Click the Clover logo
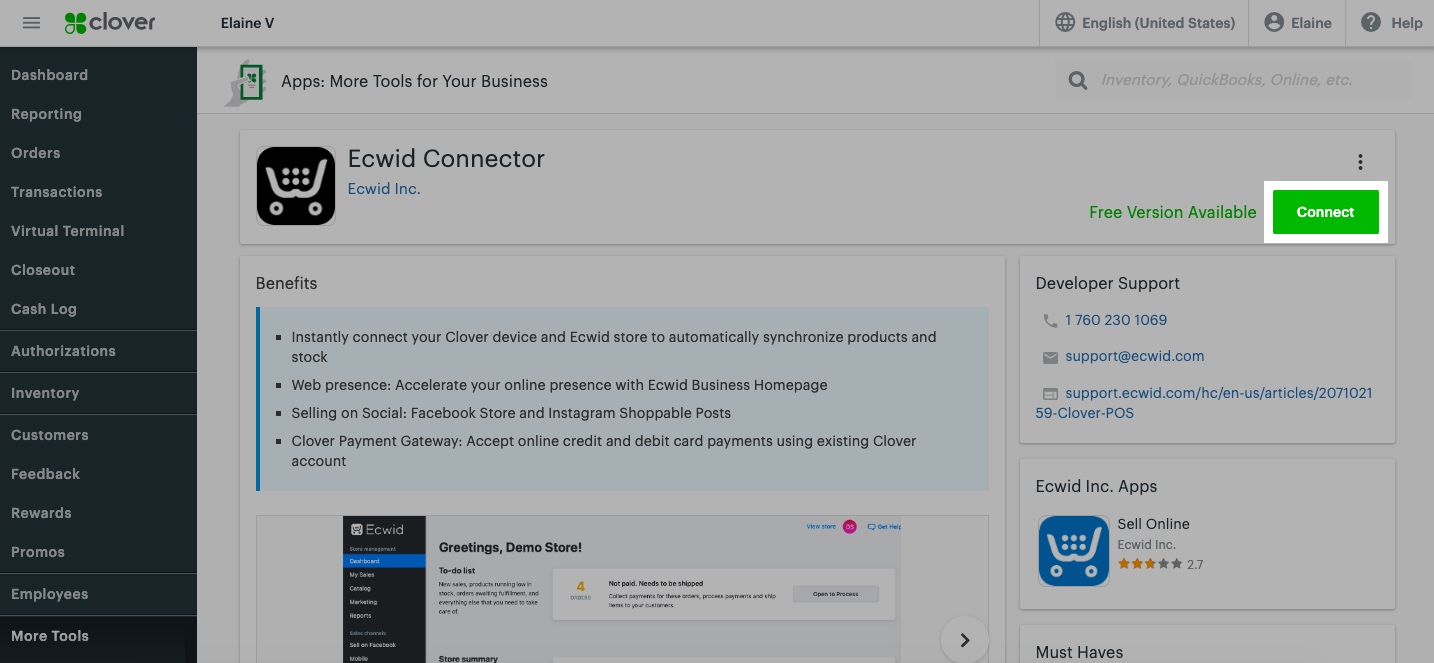Viewport: 1434px width, 663px height. [x=110, y=22]
